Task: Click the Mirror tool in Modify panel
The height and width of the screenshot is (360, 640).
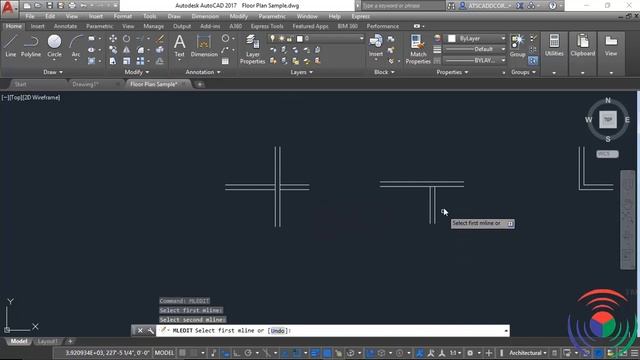Action: (x=127, y=50)
